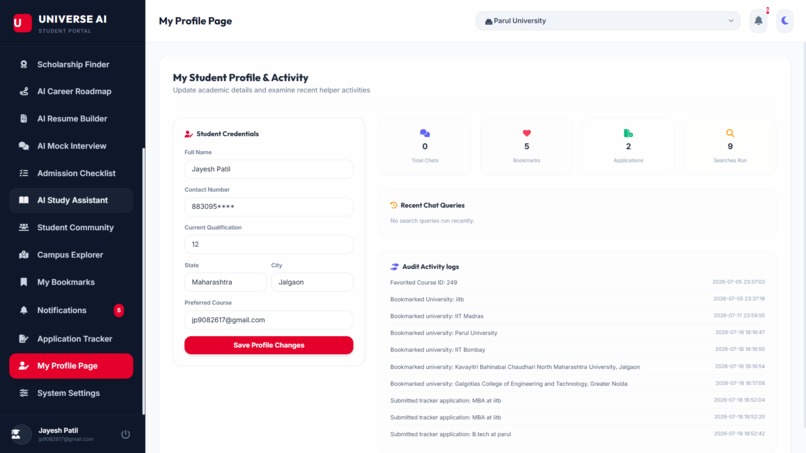Viewport: 806px width, 453px height.
Task: Click the My Profile Page user icon
Action: 24,366
